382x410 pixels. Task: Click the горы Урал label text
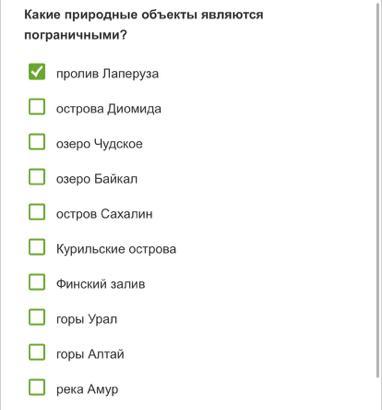pyautogui.click(x=87, y=319)
